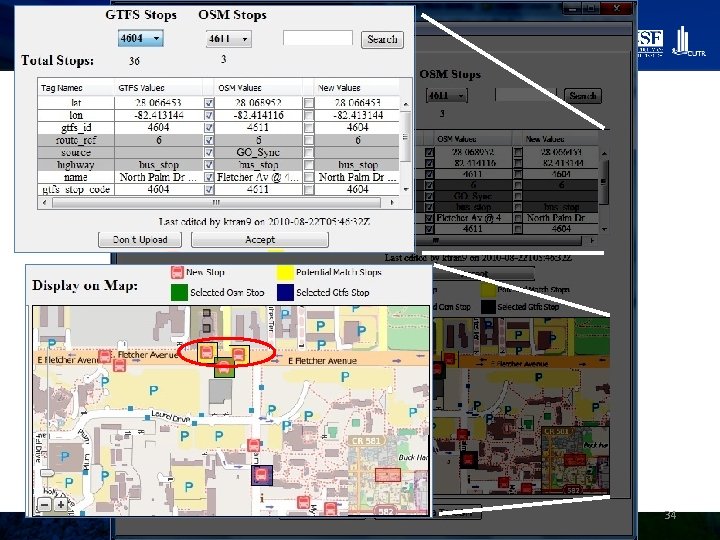This screenshot has width=720, height=540.
Task: Enable OSM checkbox in the gtfs_stop_code row
Action: click(309, 189)
